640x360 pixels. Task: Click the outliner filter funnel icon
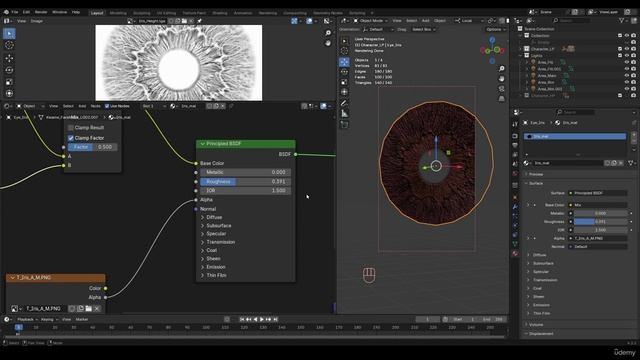622,20
